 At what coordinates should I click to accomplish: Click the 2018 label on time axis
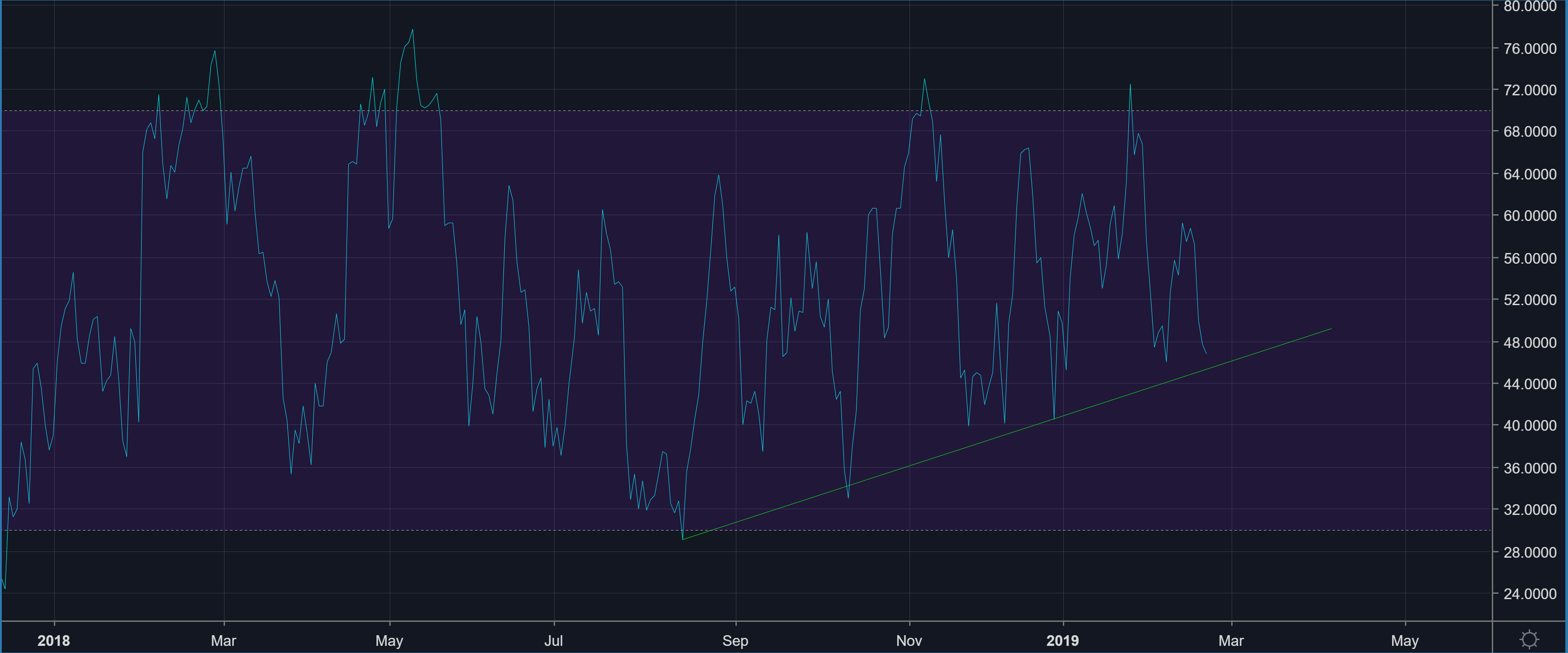click(x=53, y=640)
